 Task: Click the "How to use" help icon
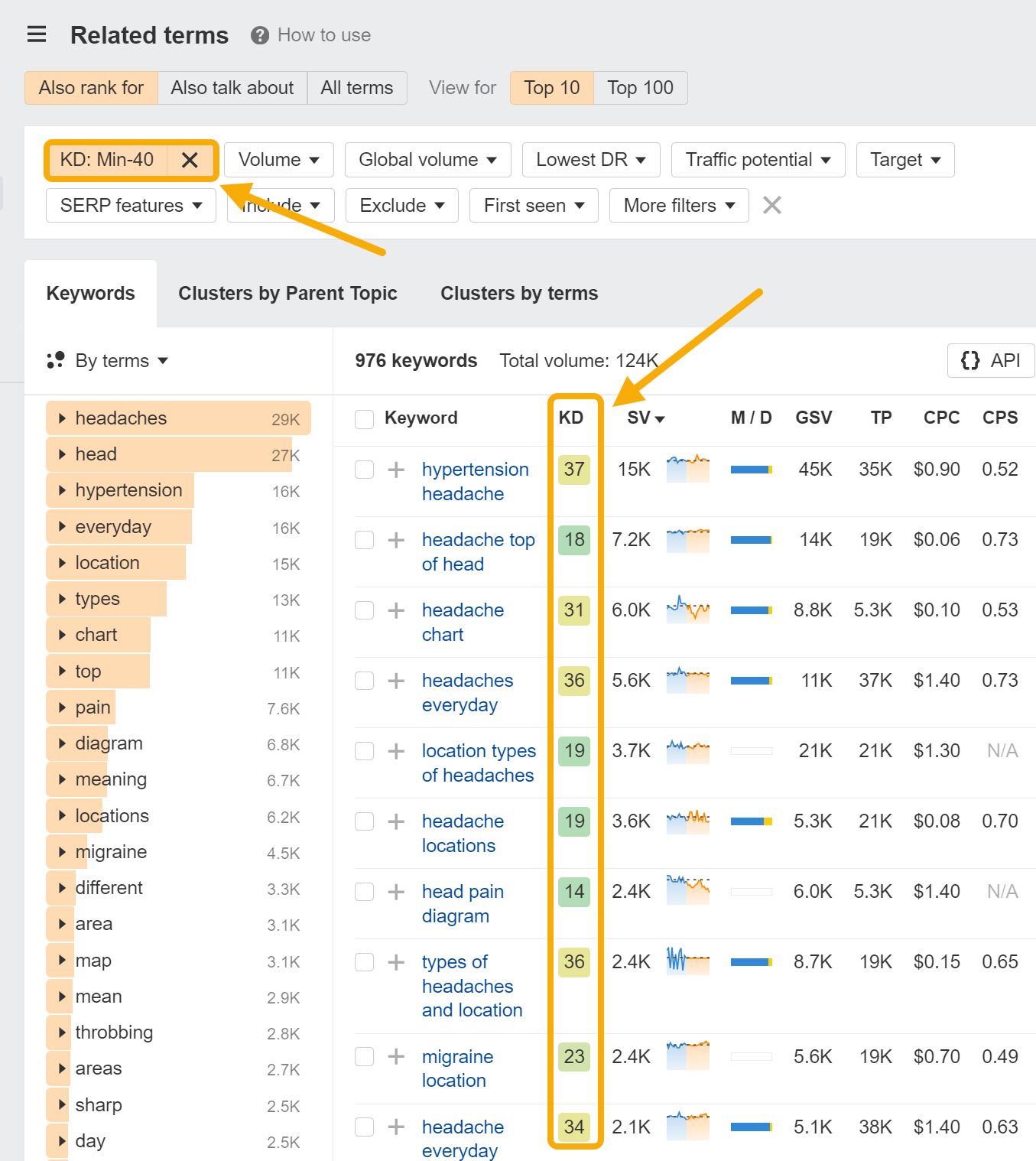coord(258,34)
